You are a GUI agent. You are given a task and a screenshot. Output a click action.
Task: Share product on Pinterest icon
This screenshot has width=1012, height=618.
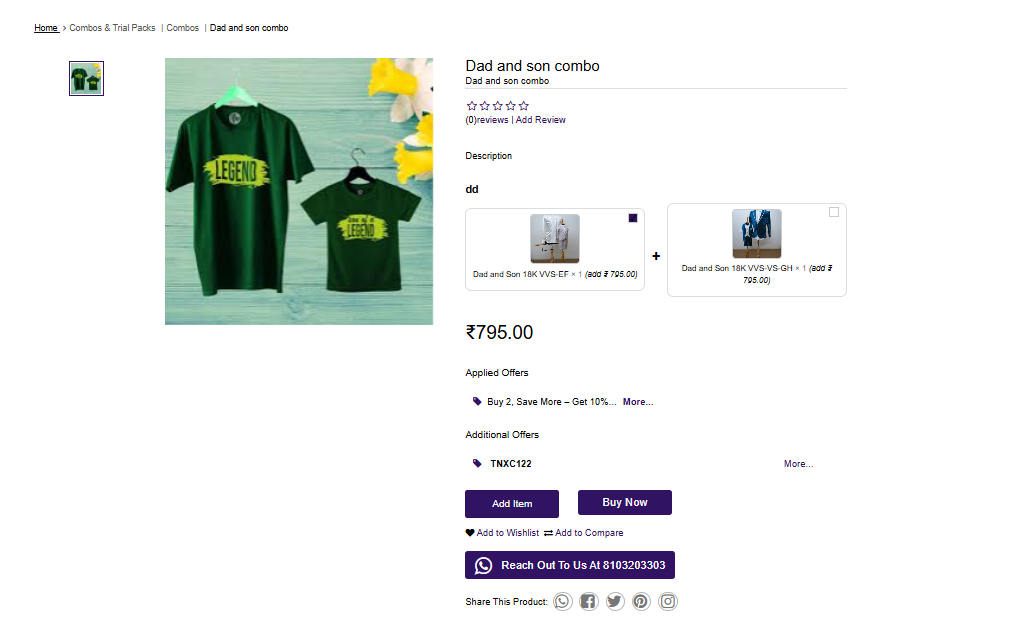point(641,602)
